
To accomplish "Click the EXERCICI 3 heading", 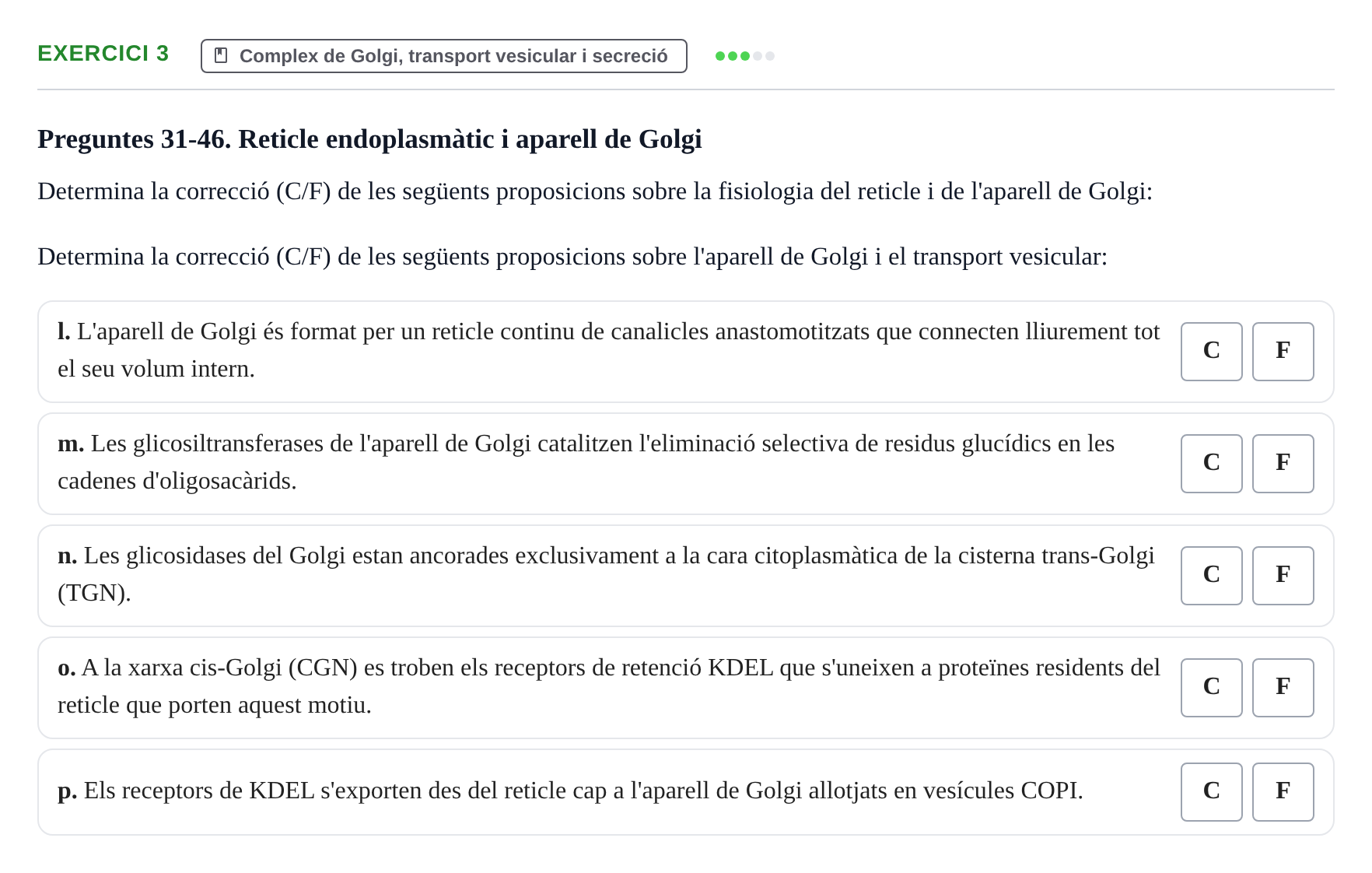I will coord(103,53).
